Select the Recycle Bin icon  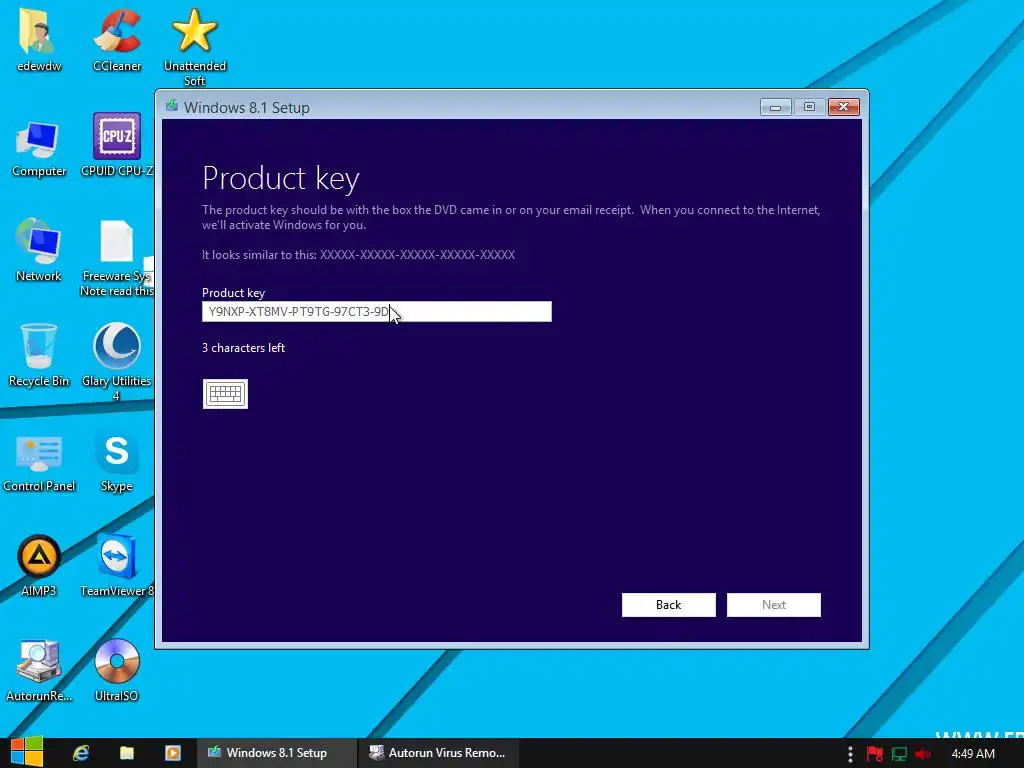[x=39, y=356]
